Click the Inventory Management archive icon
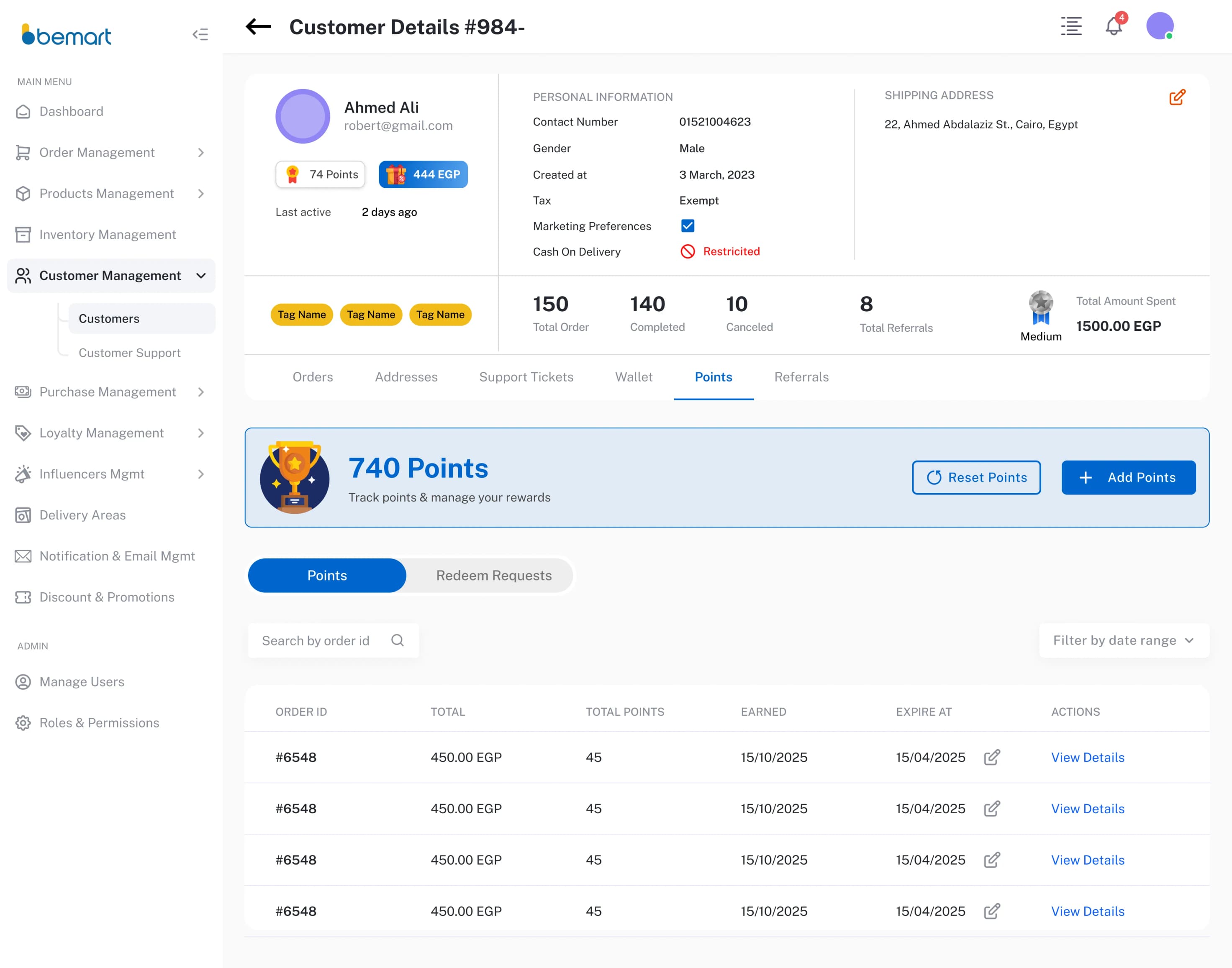Screen dimensions: 1232x968 (x=23, y=235)
